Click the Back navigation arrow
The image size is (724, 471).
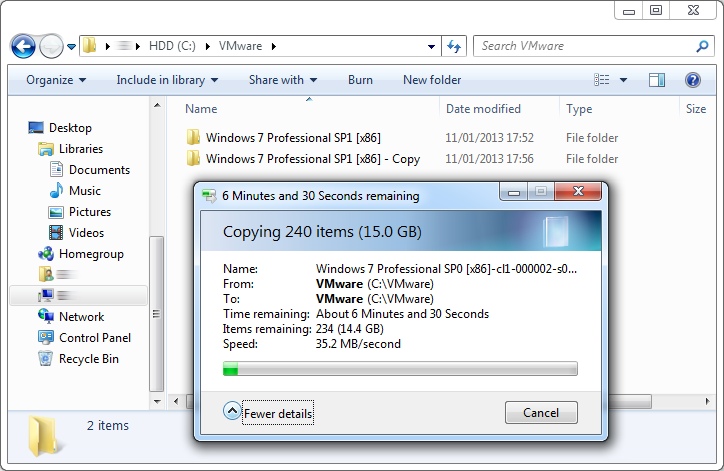click(x=23, y=46)
